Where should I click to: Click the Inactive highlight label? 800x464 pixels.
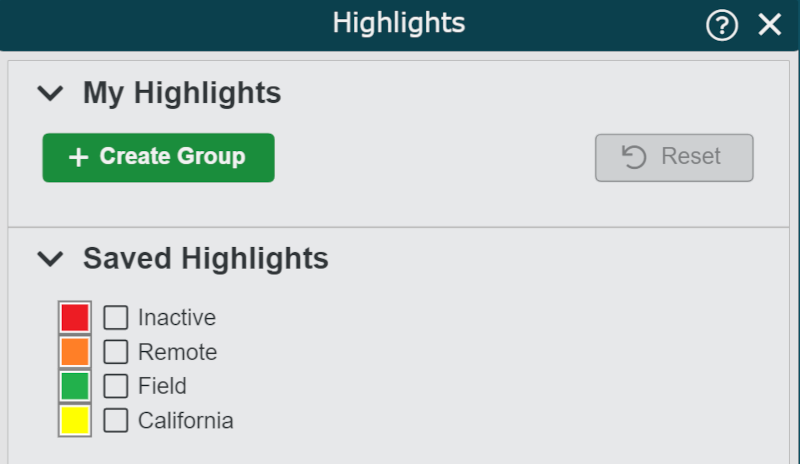(x=177, y=318)
